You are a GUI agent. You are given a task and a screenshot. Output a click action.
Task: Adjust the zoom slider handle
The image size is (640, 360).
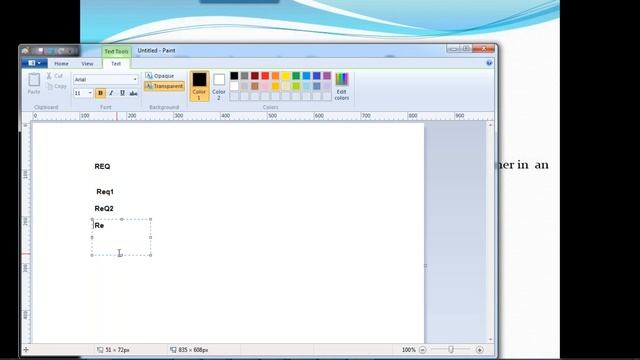451,350
